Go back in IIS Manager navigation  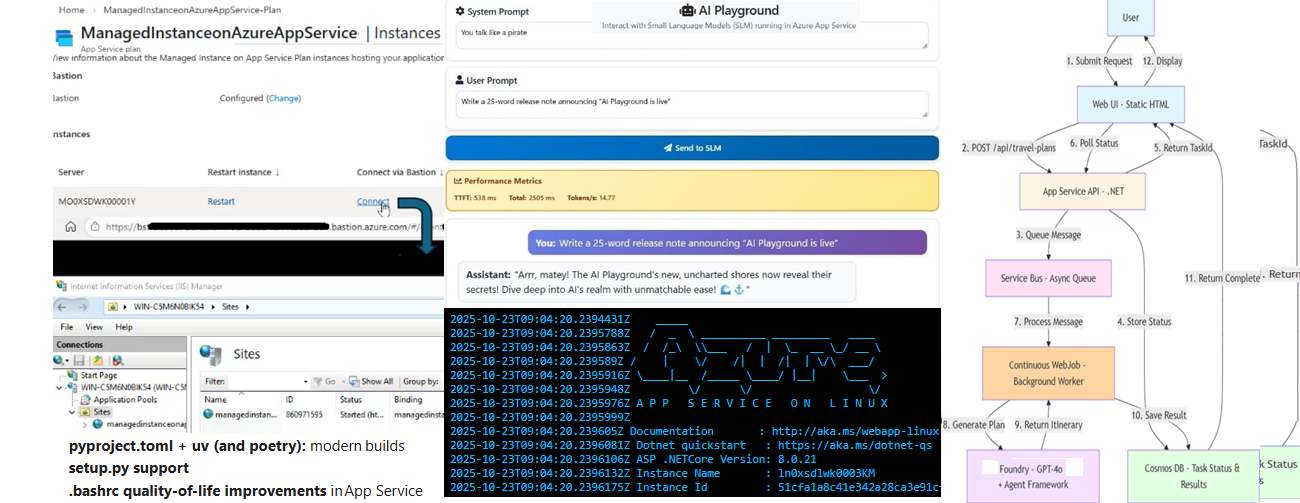pyautogui.click(x=62, y=307)
